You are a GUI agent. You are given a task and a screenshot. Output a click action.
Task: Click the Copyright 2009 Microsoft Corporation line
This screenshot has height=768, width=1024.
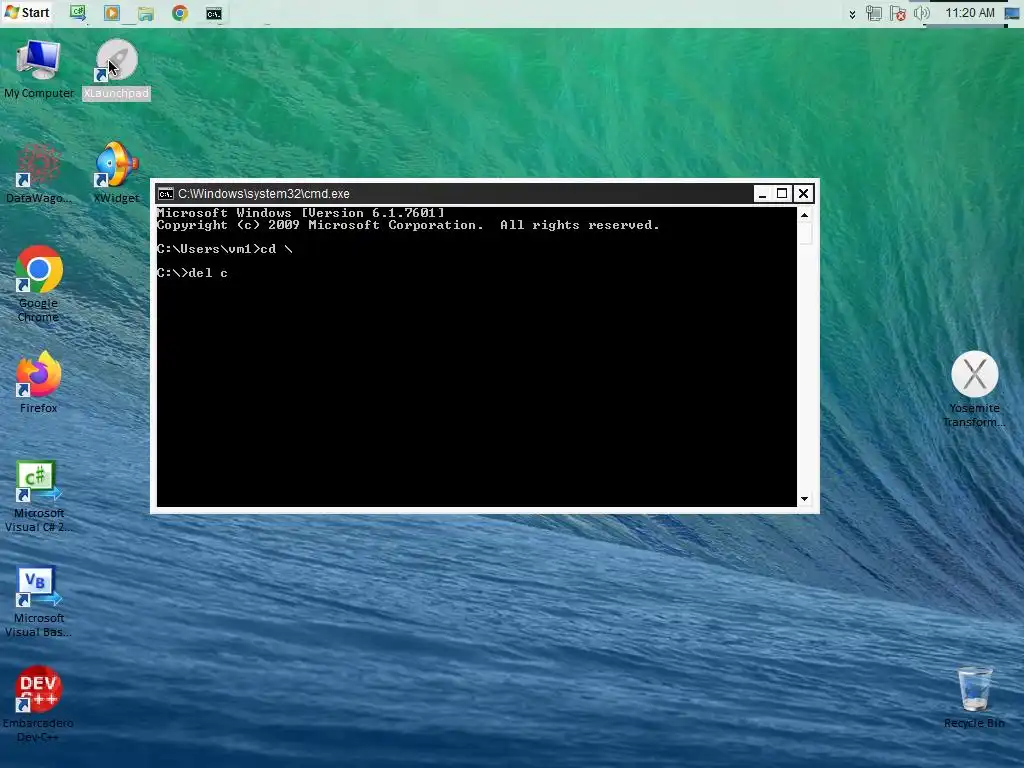[408, 225]
